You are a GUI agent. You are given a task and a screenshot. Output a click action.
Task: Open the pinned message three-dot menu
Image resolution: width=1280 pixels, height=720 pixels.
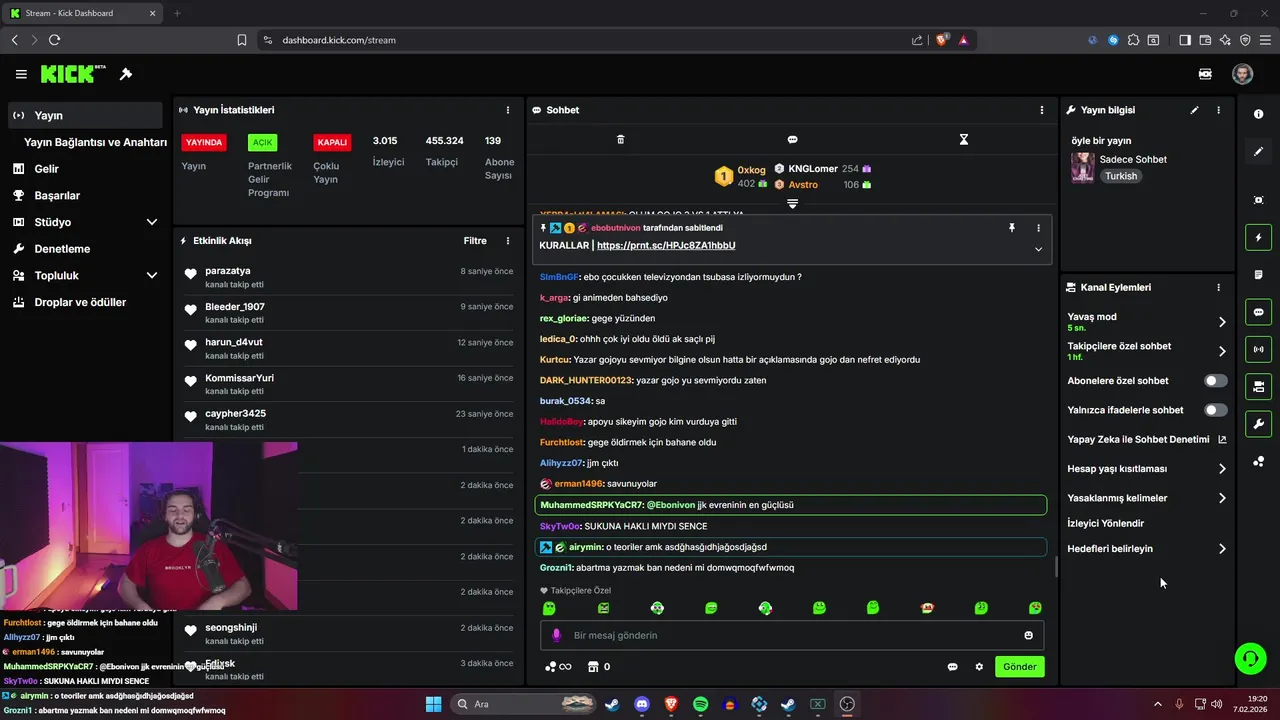pyautogui.click(x=1038, y=228)
